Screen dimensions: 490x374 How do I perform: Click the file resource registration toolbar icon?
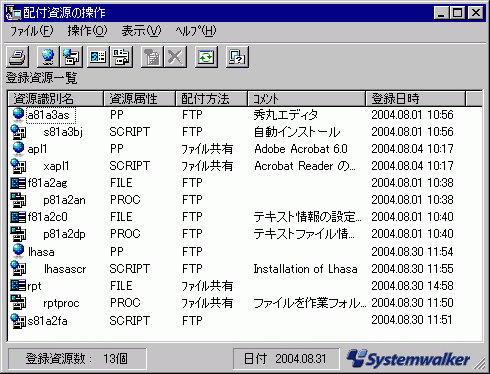coord(98,57)
